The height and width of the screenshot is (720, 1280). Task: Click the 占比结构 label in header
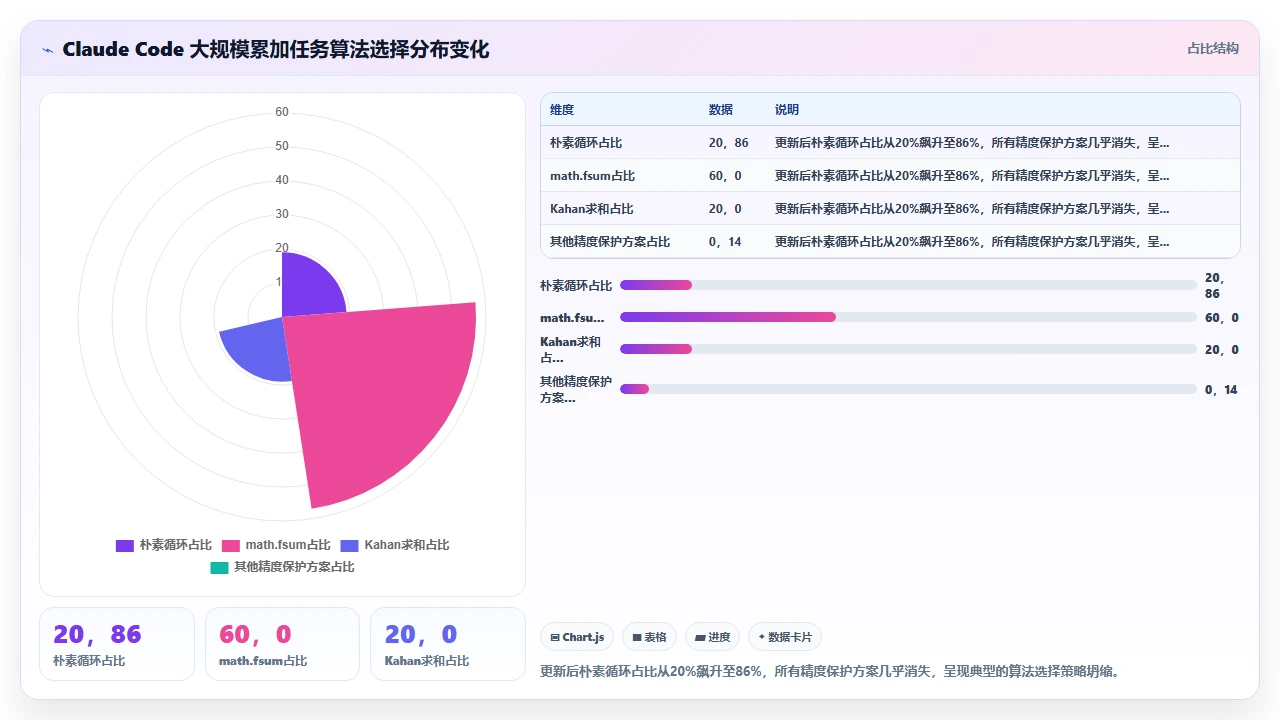[1213, 48]
